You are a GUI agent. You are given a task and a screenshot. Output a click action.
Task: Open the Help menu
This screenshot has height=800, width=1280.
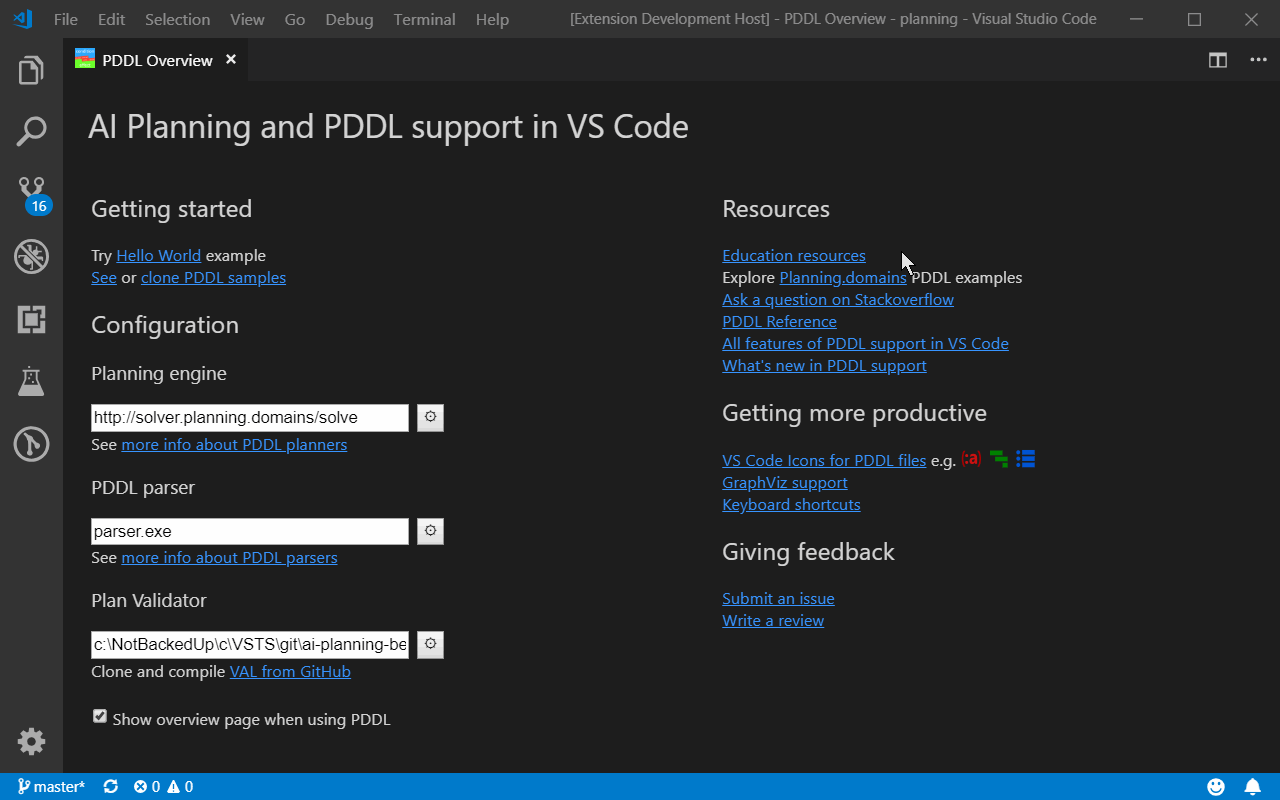point(492,19)
